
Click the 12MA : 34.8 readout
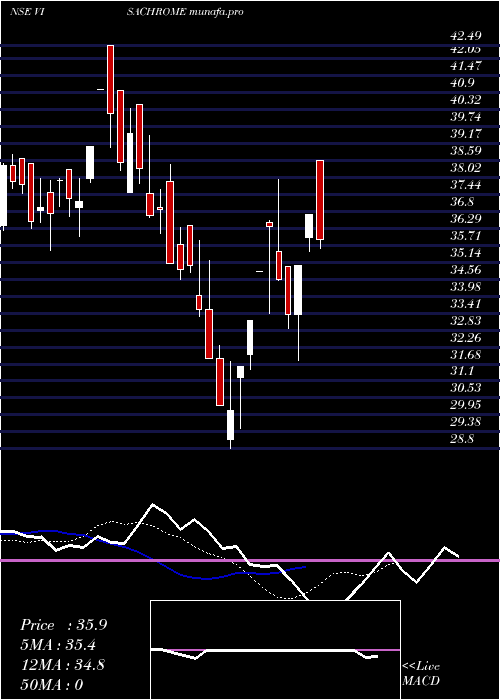tap(63, 665)
